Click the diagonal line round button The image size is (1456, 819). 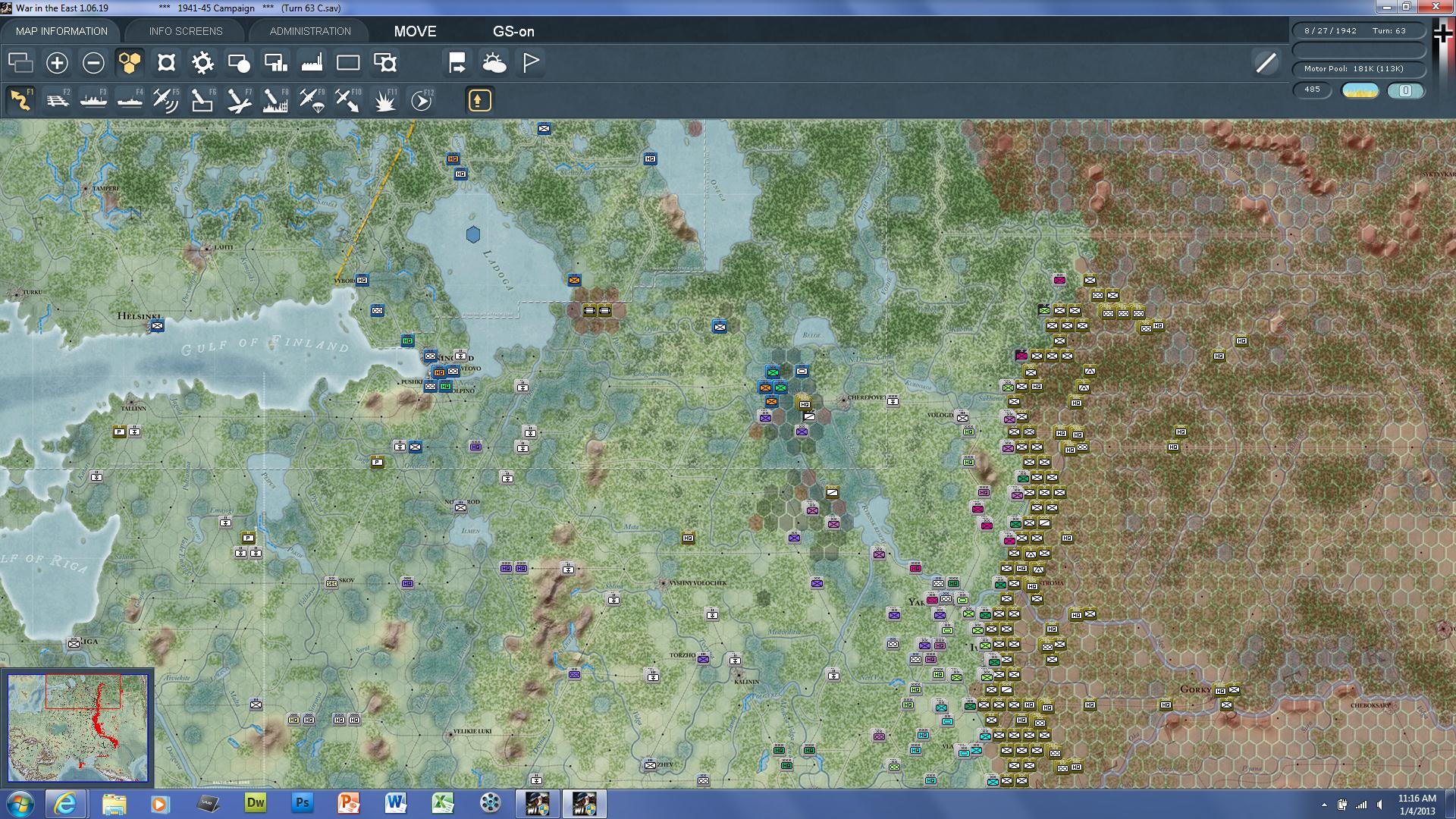1266,63
